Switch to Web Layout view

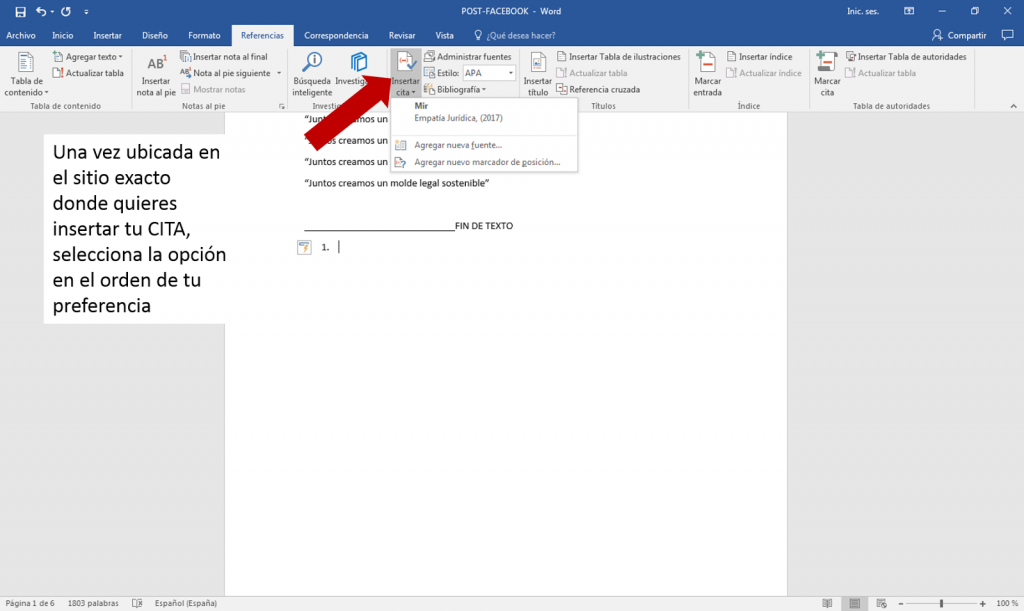click(x=881, y=603)
